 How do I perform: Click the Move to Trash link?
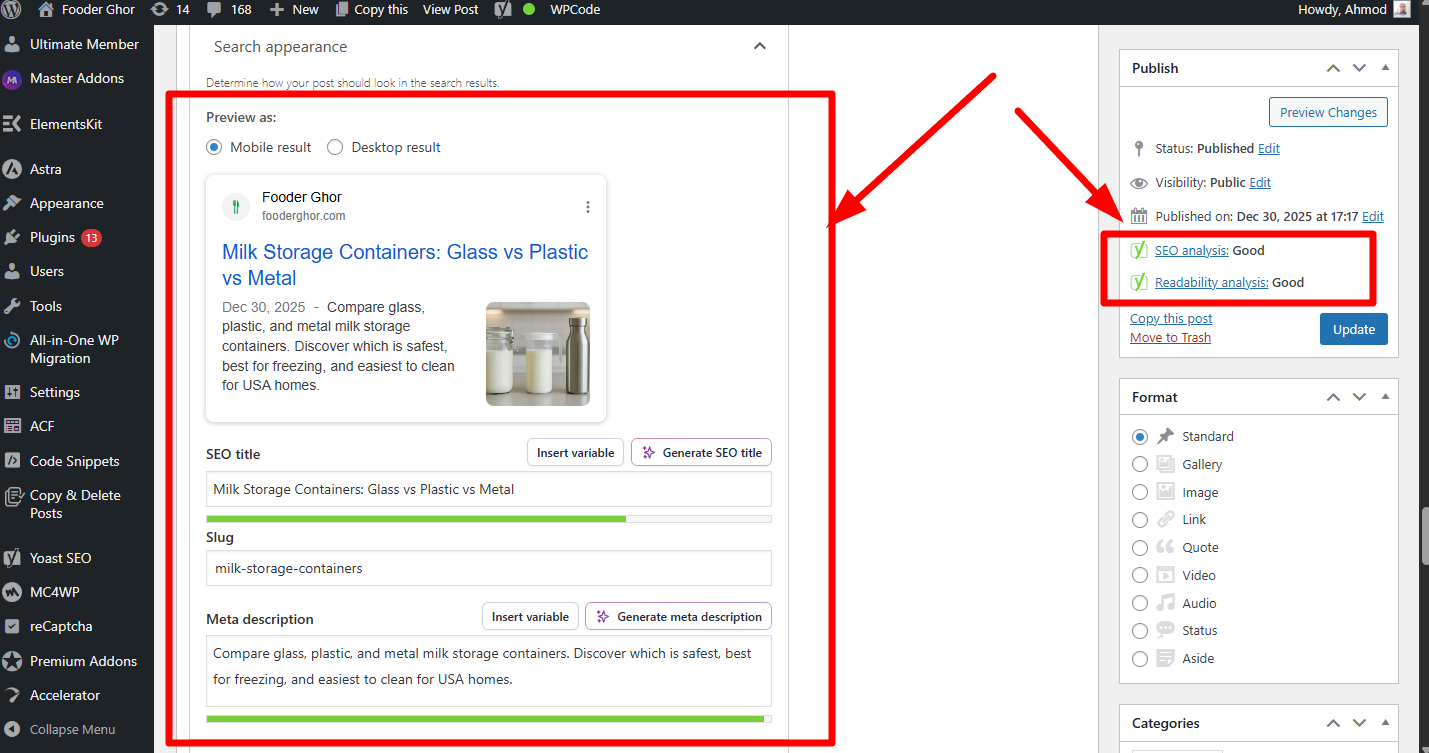click(x=1170, y=338)
